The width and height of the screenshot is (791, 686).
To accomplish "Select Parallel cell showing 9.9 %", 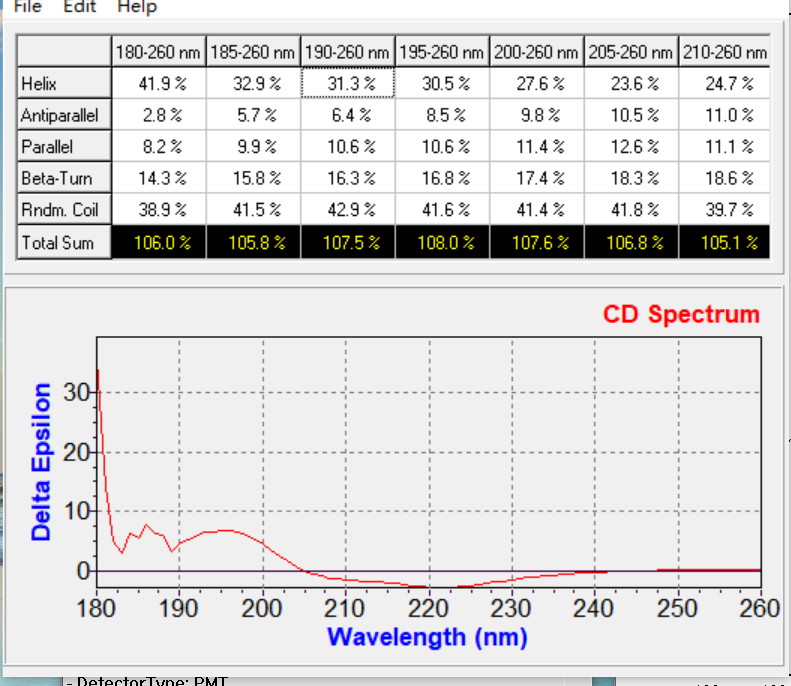I will pos(253,146).
